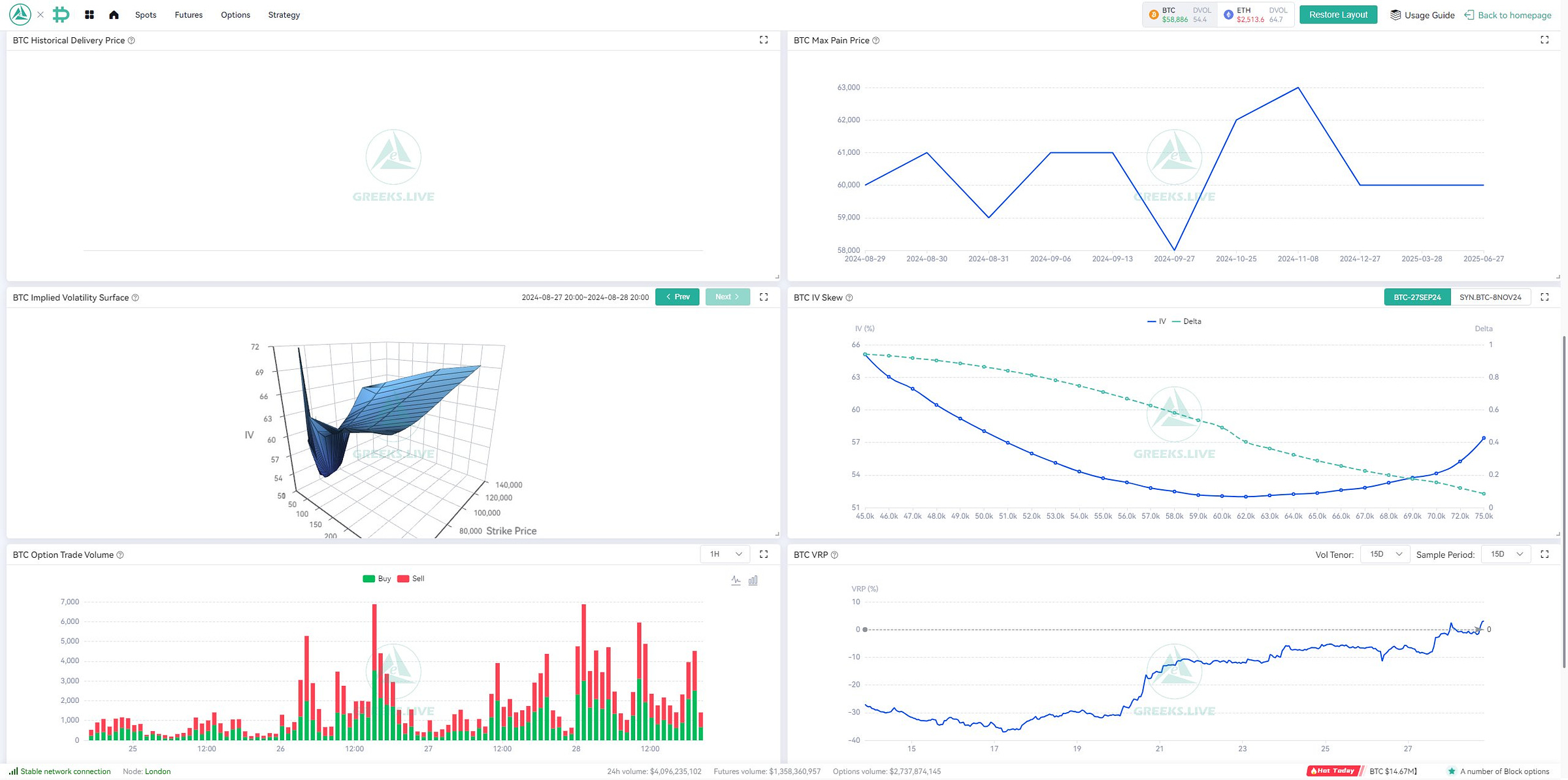The width and height of the screenshot is (1568, 780).
Task: Open the Spots menu
Action: coord(146,15)
